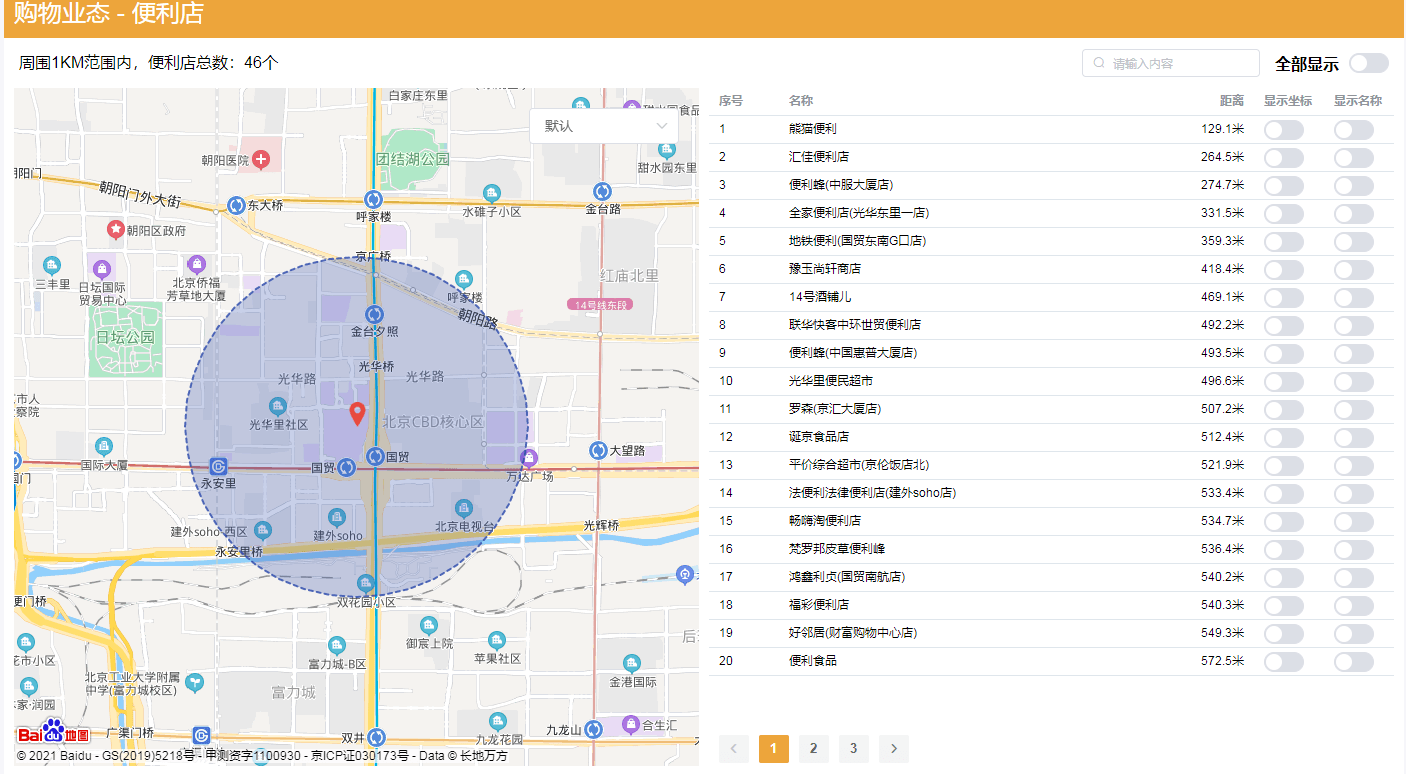This screenshot has width=1406, height=774.
Task: Click the 朝阳区政府 red star icon
Action: pyautogui.click(x=116, y=230)
